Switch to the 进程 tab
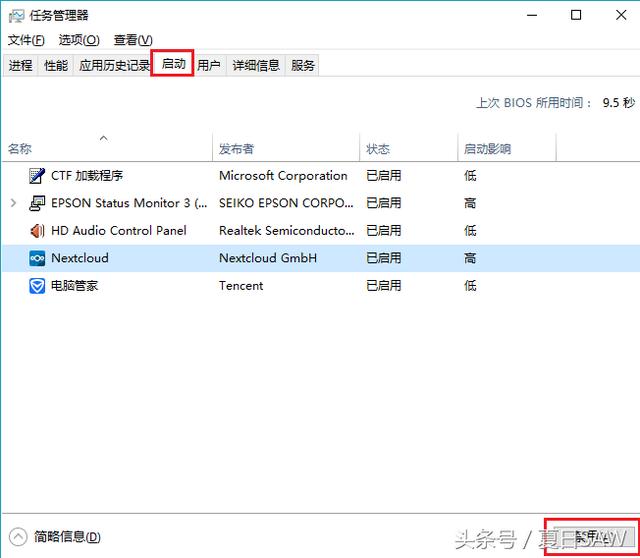This screenshot has height=558, width=640. pyautogui.click(x=20, y=66)
